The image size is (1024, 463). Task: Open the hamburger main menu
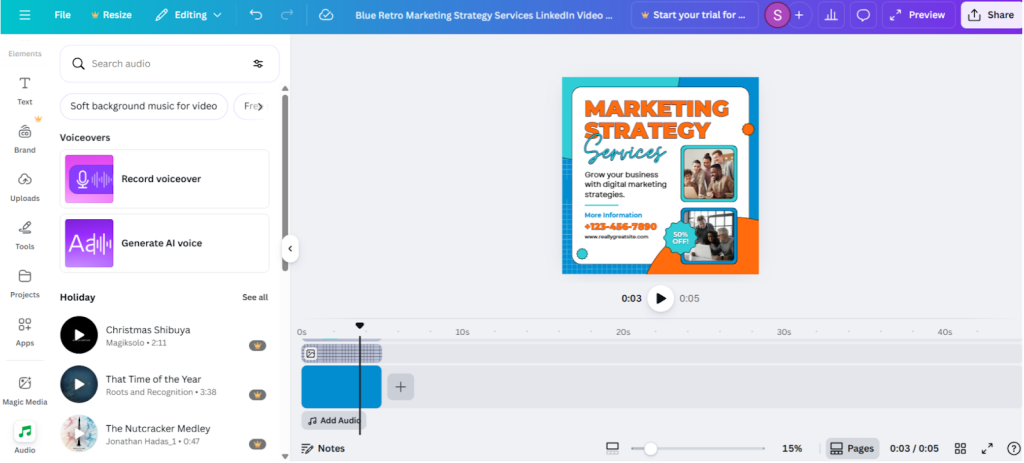click(x=25, y=15)
